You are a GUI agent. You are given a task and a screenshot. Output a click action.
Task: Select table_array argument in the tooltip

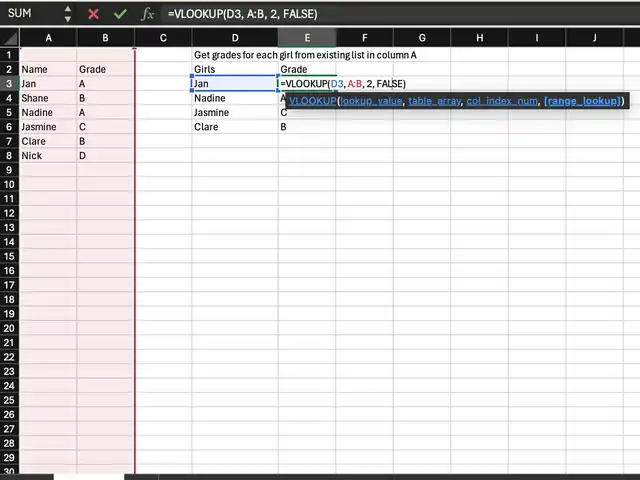coord(435,101)
